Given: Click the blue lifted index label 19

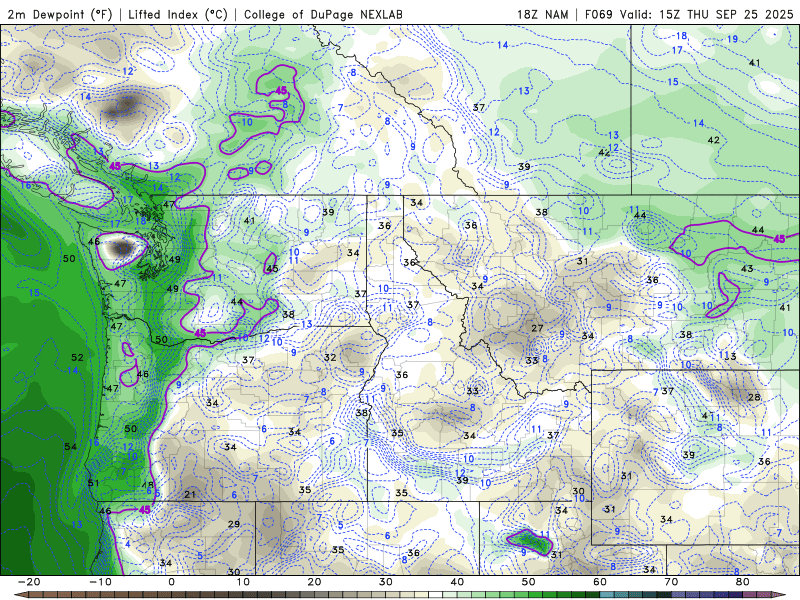Looking at the screenshot, I should coord(732,39).
